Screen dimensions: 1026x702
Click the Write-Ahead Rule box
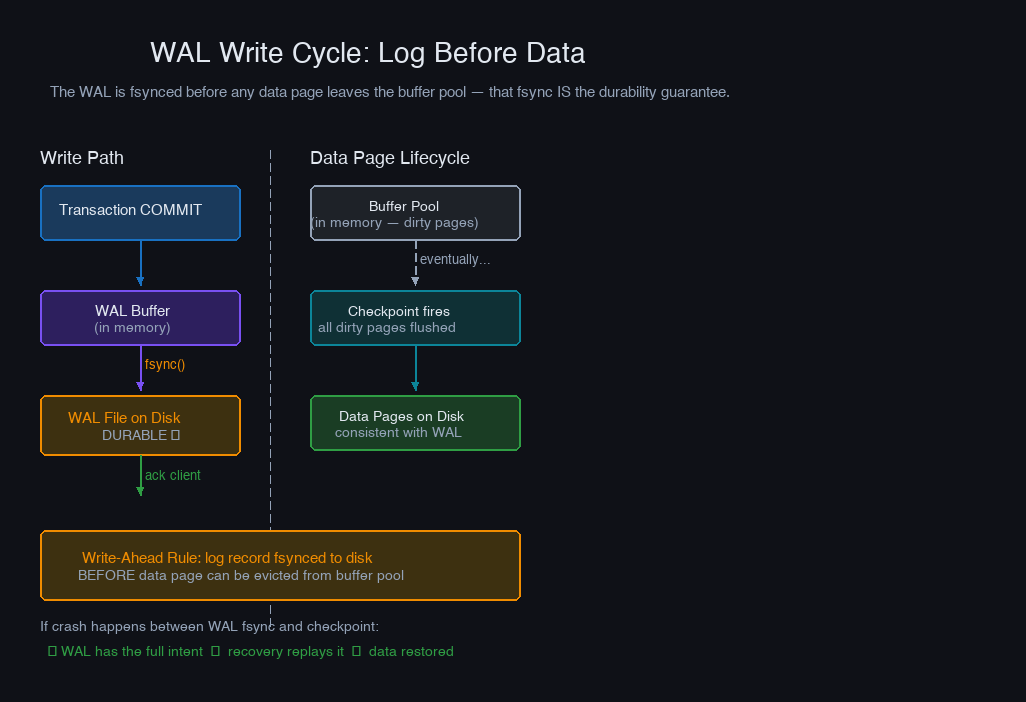280,566
